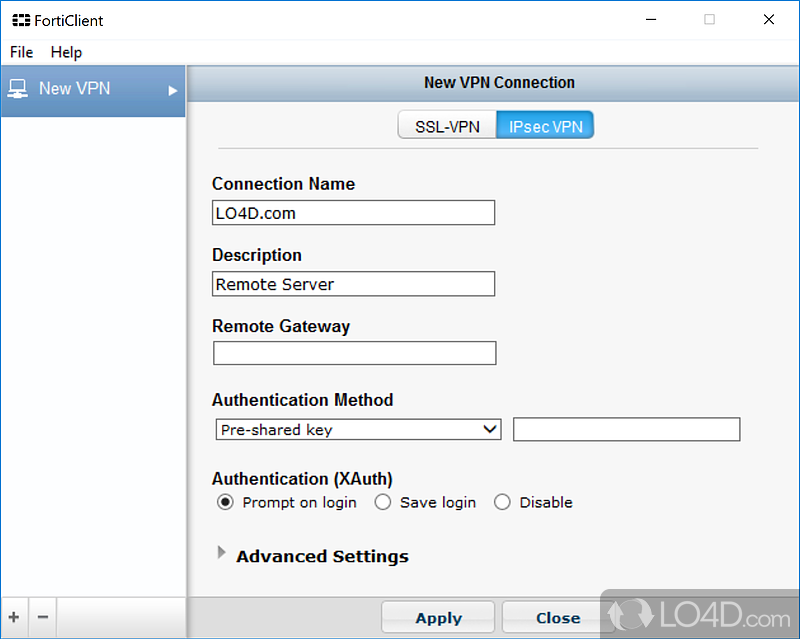Click the plus icon to add VPN
This screenshot has height=639, width=800.
pos(14,617)
